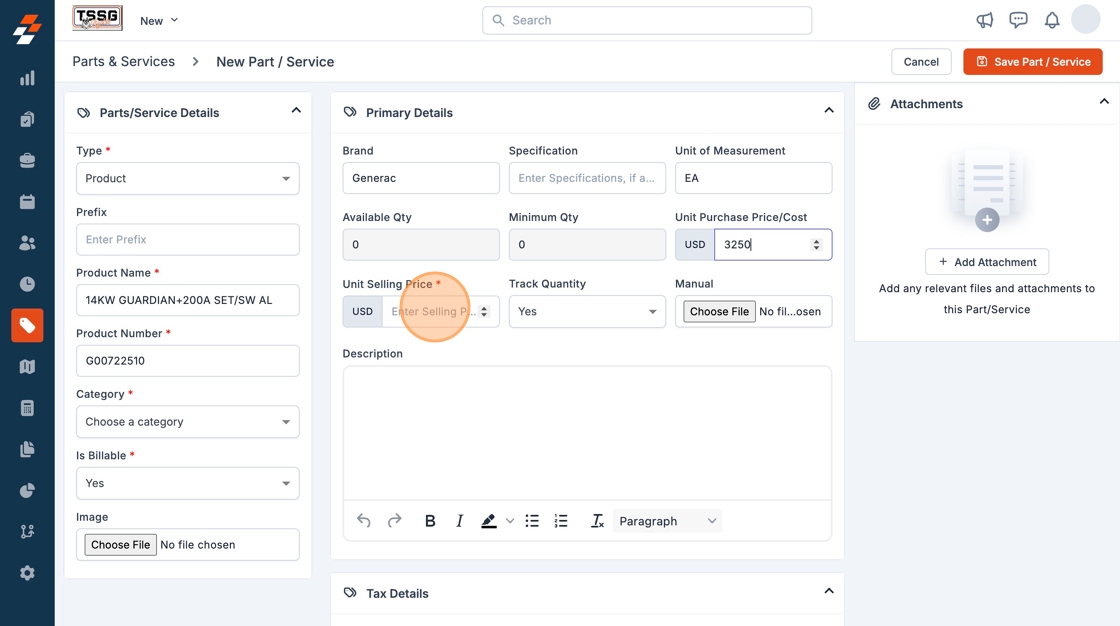The image size is (1120, 626).
Task: Click Save Part / Service button
Action: pos(1033,62)
